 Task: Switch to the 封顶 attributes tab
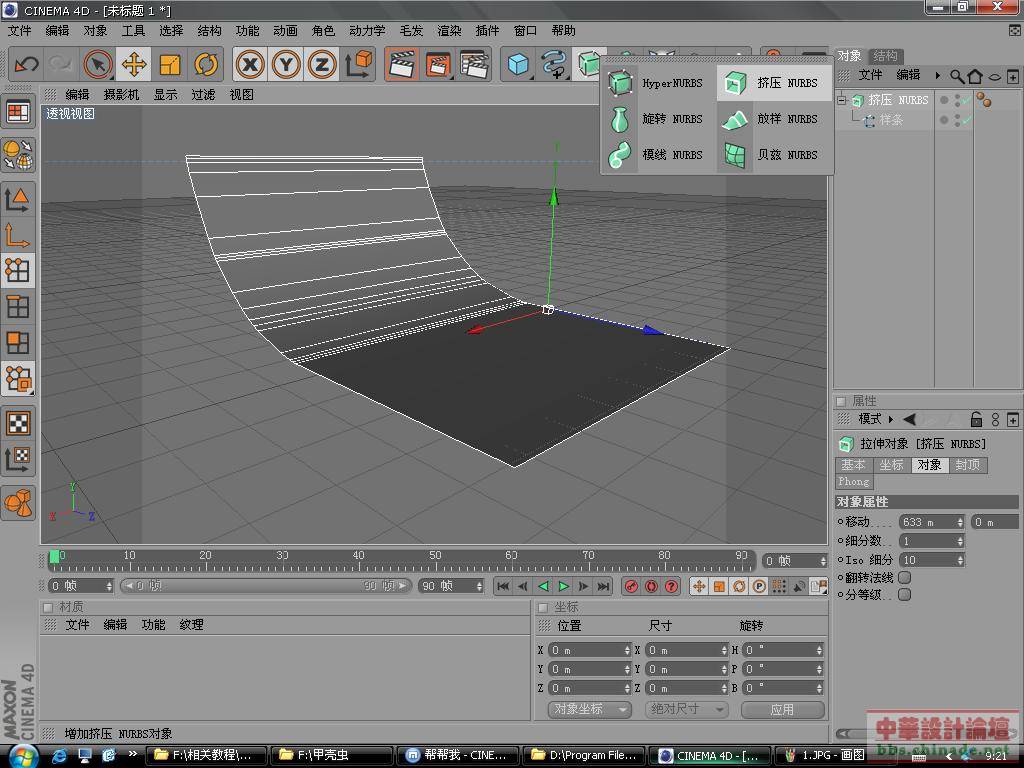[968, 465]
